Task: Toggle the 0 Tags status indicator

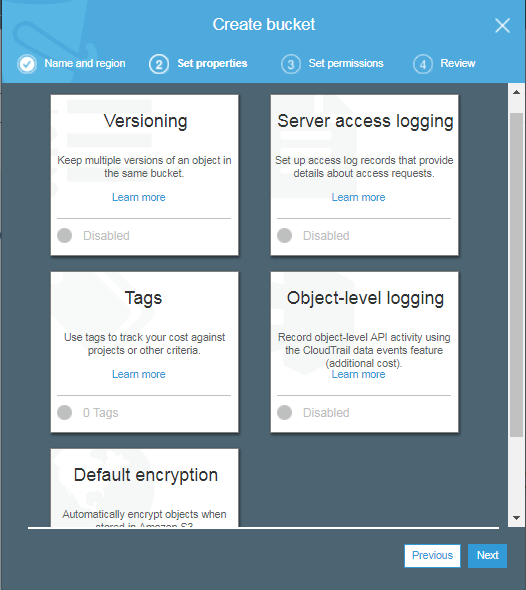Action: point(64,412)
